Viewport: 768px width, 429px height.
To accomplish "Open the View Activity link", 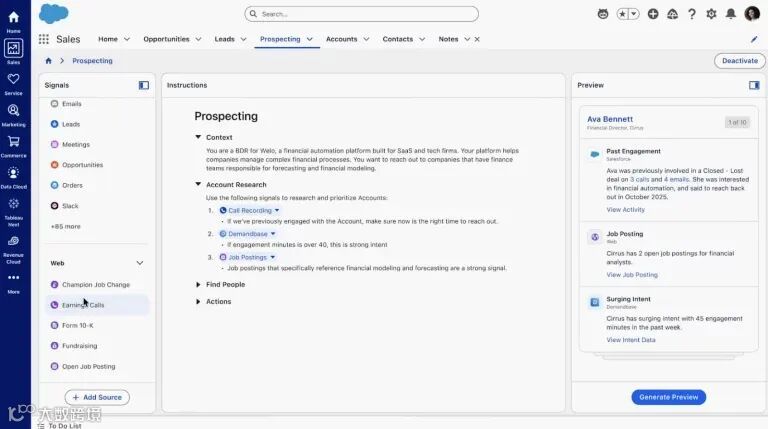I will [x=625, y=210].
